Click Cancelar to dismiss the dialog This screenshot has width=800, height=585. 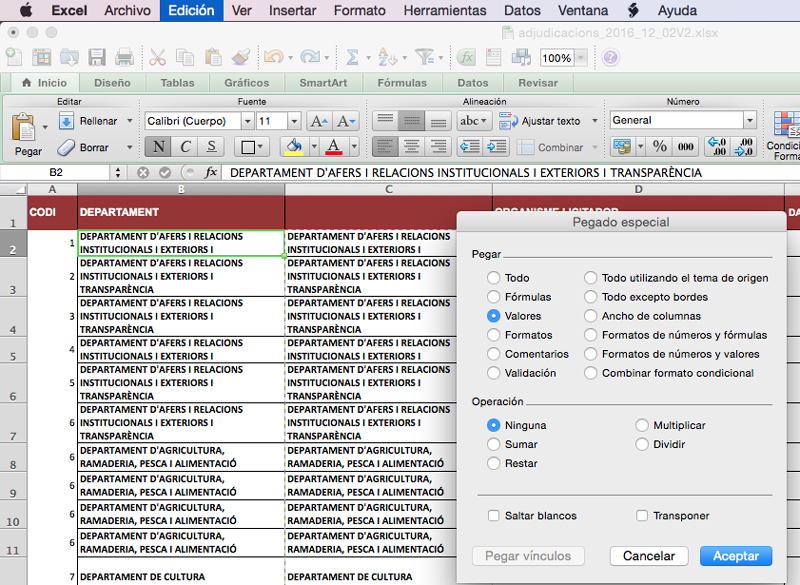649,556
